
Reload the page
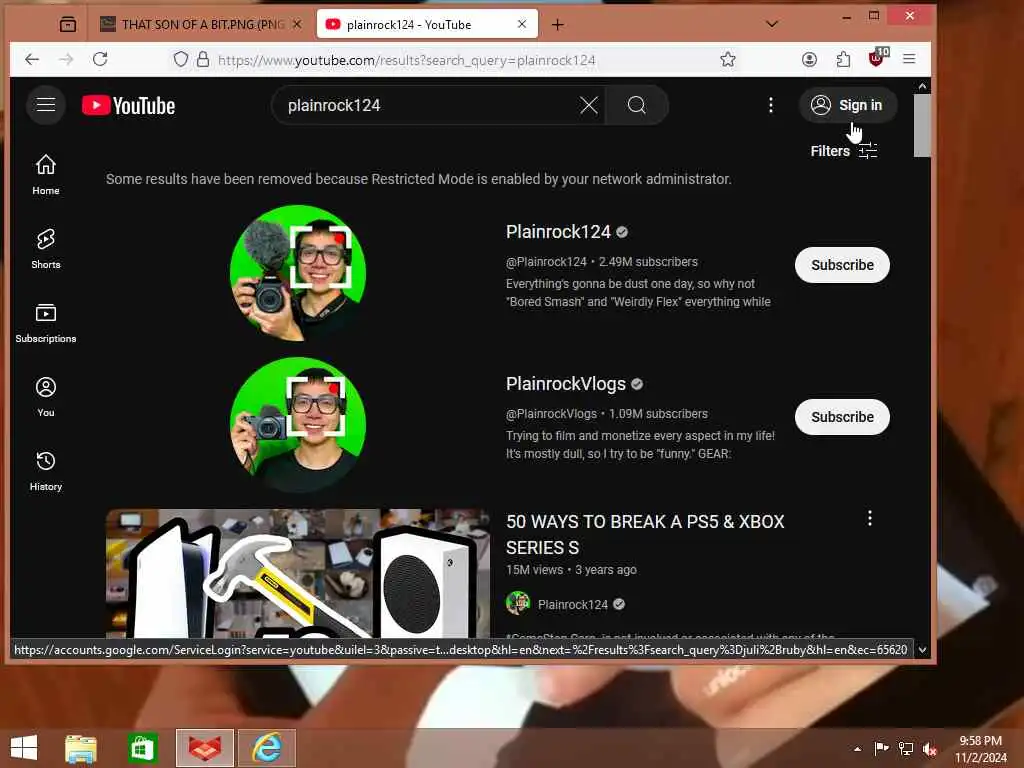pos(100,59)
